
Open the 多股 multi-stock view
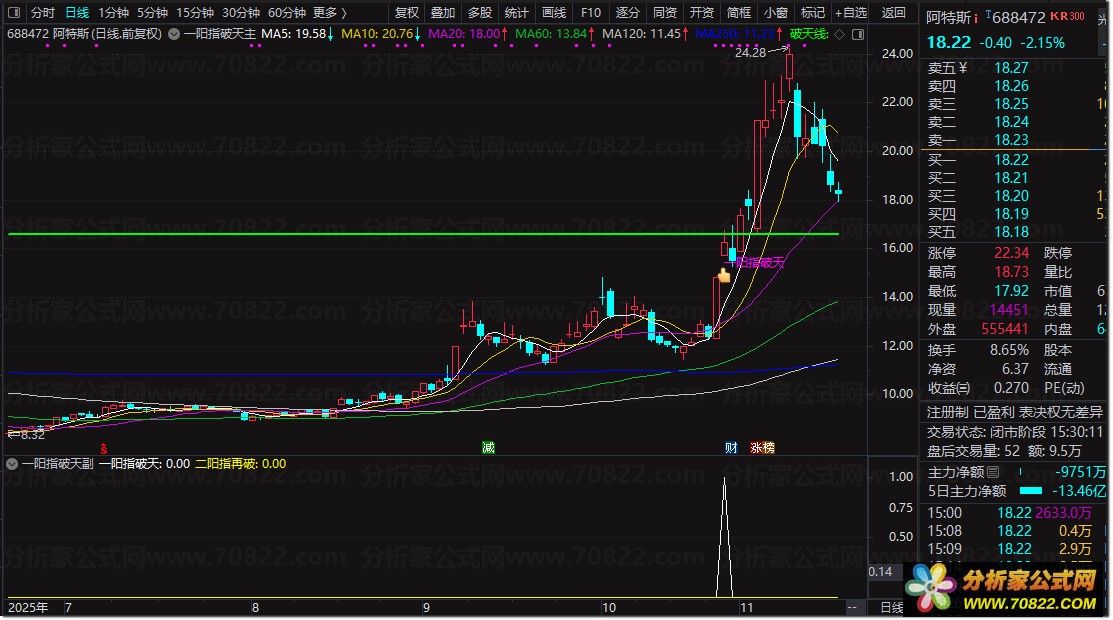point(480,12)
